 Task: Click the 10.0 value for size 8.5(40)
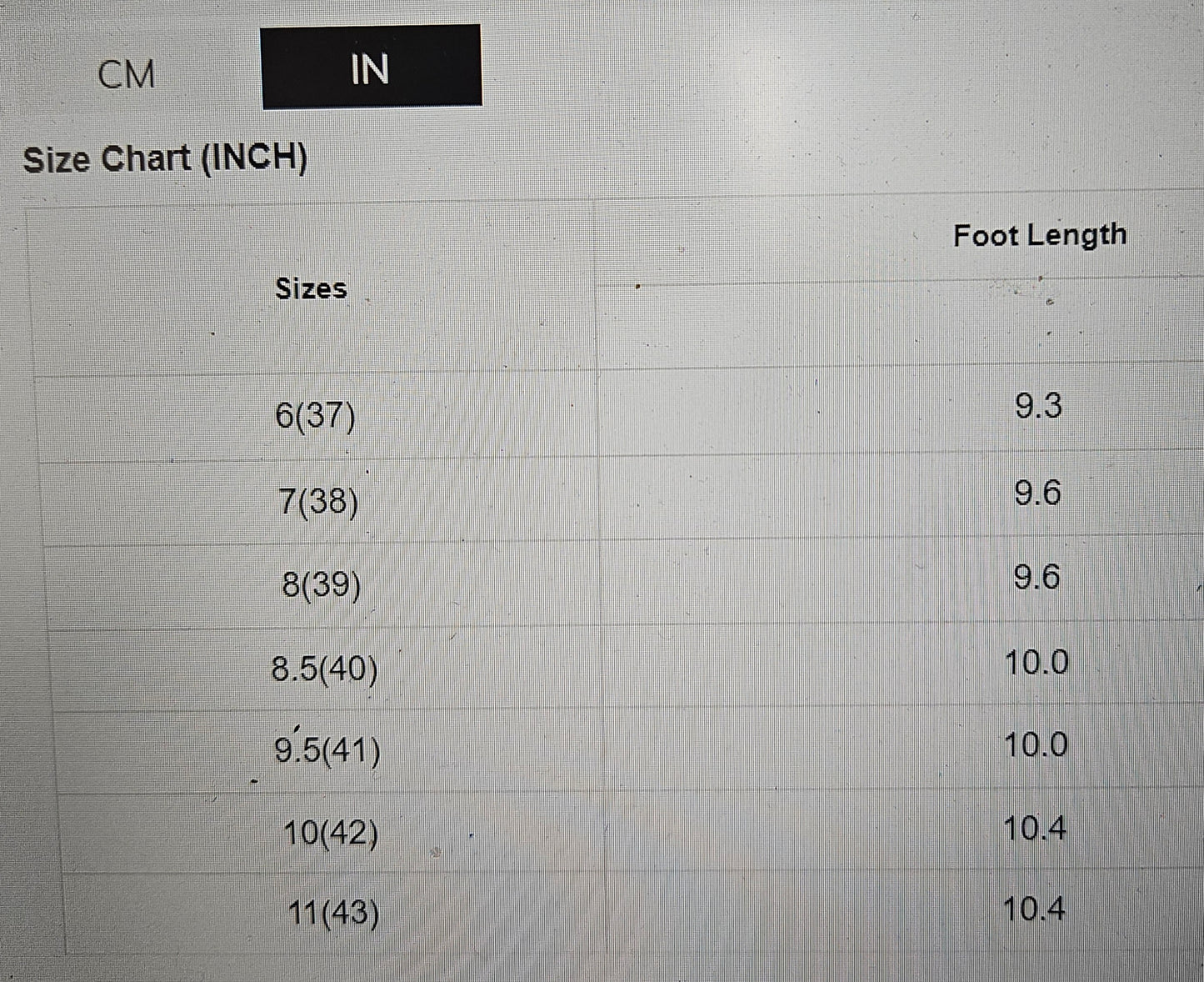[x=1036, y=663]
